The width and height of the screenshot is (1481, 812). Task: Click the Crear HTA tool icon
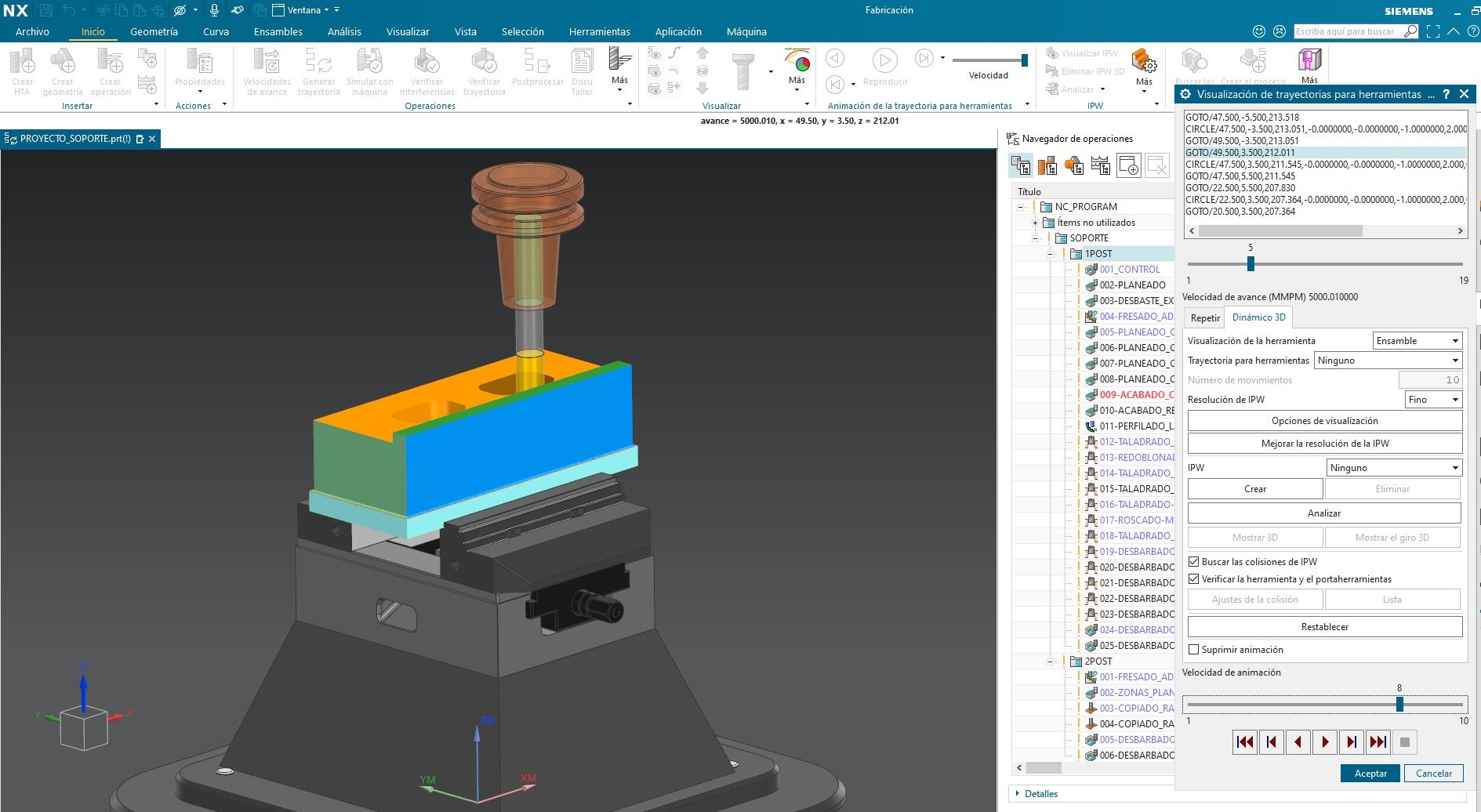coord(23,61)
